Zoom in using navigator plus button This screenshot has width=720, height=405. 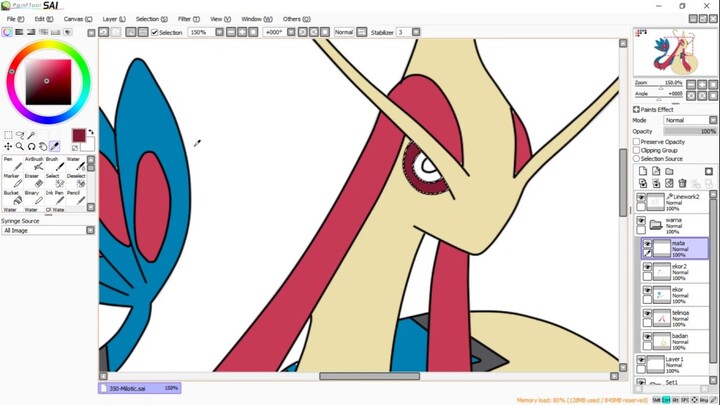point(702,84)
